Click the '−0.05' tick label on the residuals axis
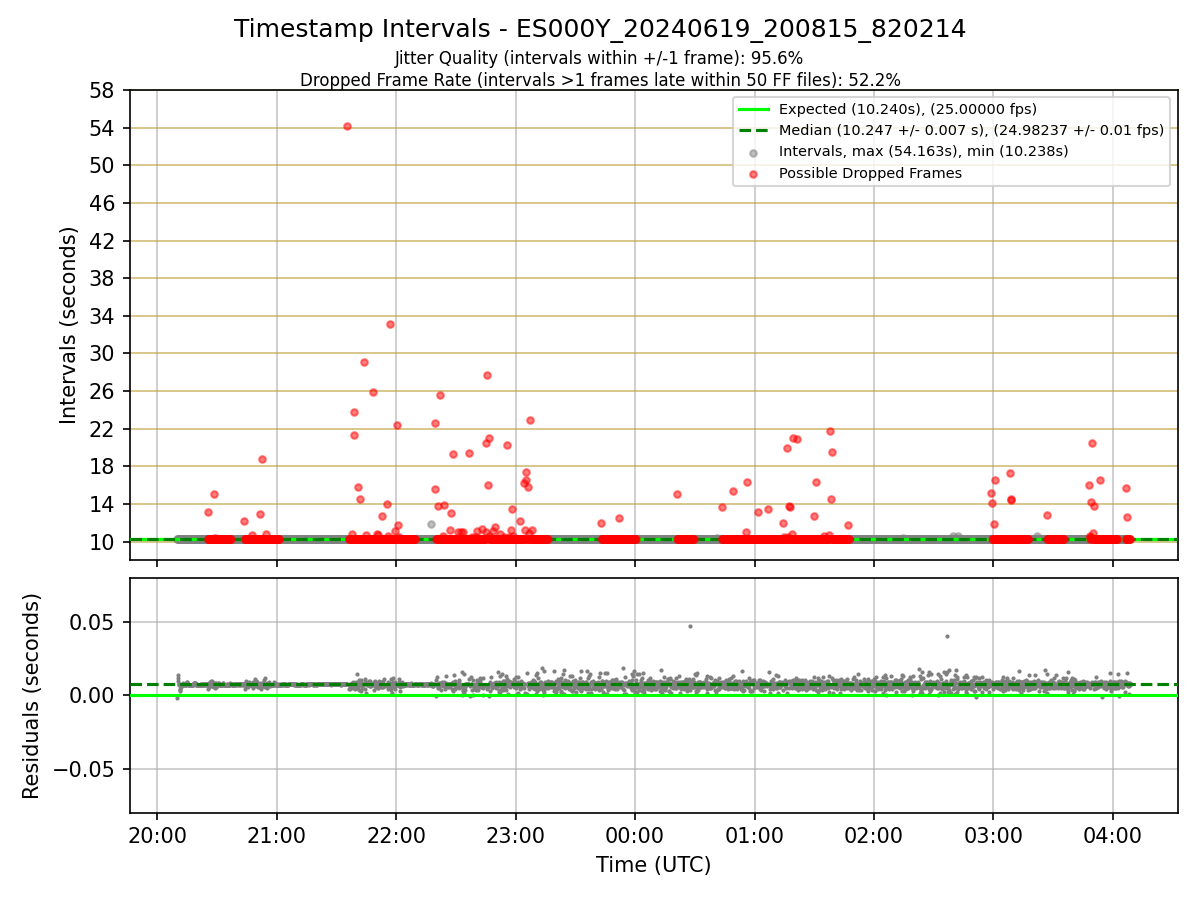Screen dimensions: 1200x900 (x=85, y=769)
